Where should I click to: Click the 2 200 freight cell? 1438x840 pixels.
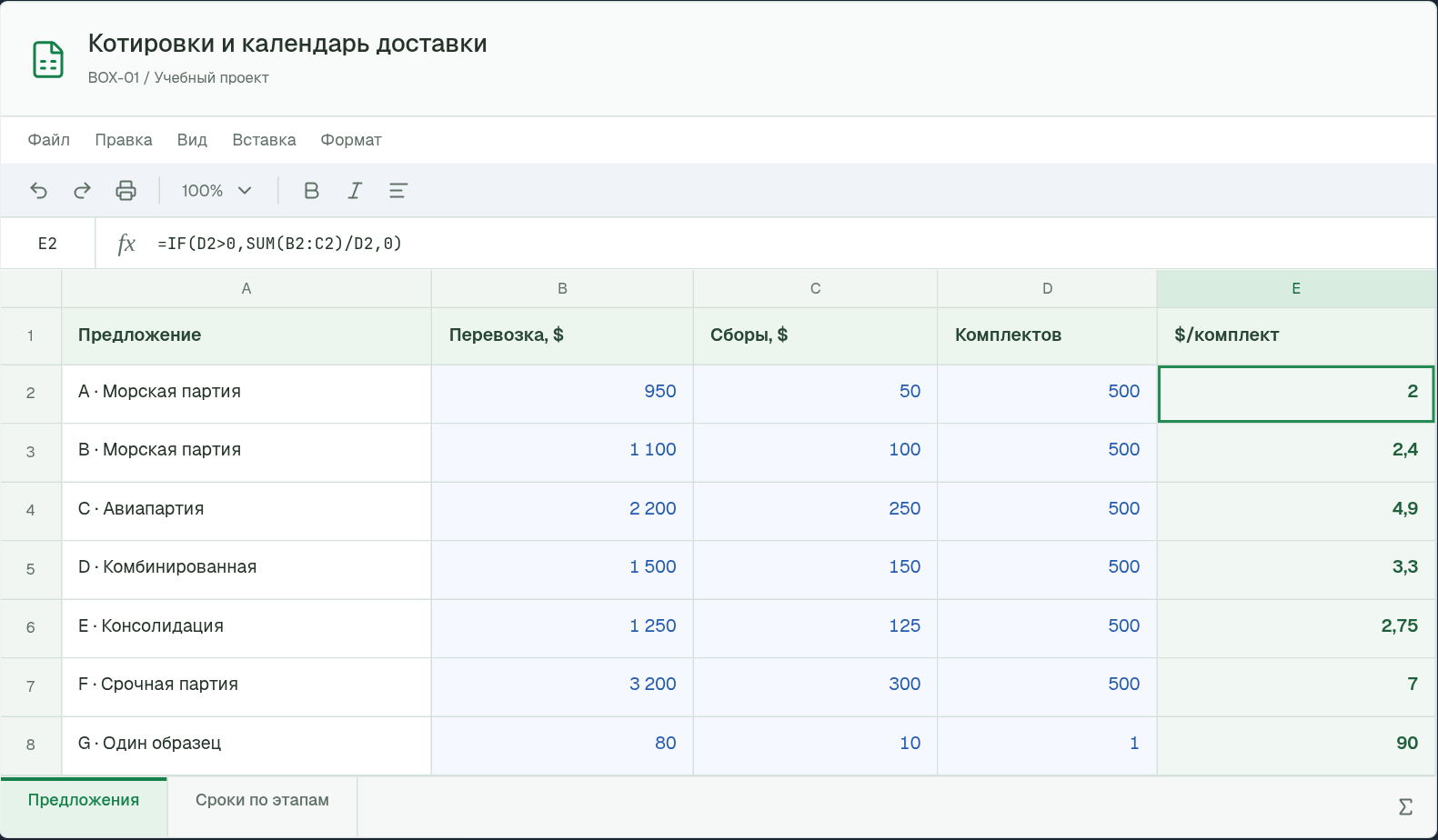(562, 510)
